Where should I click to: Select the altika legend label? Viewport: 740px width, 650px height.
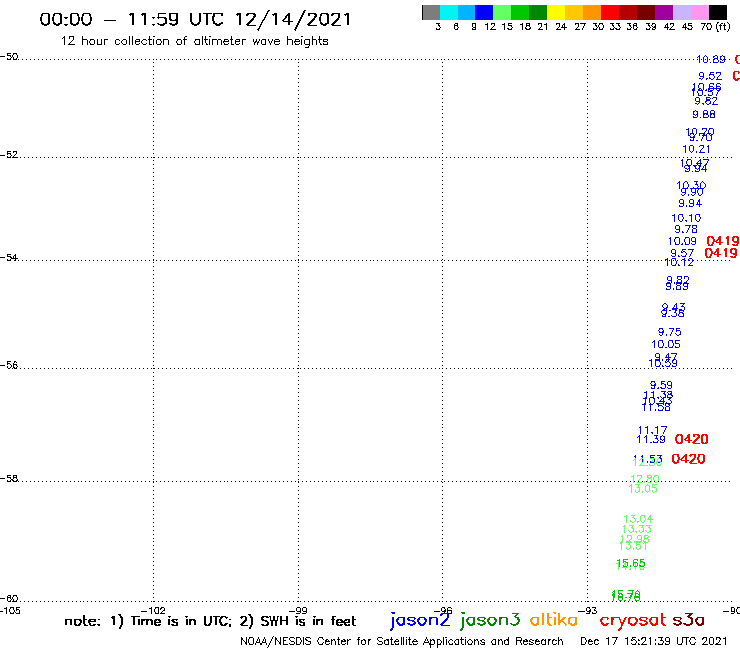[554, 620]
